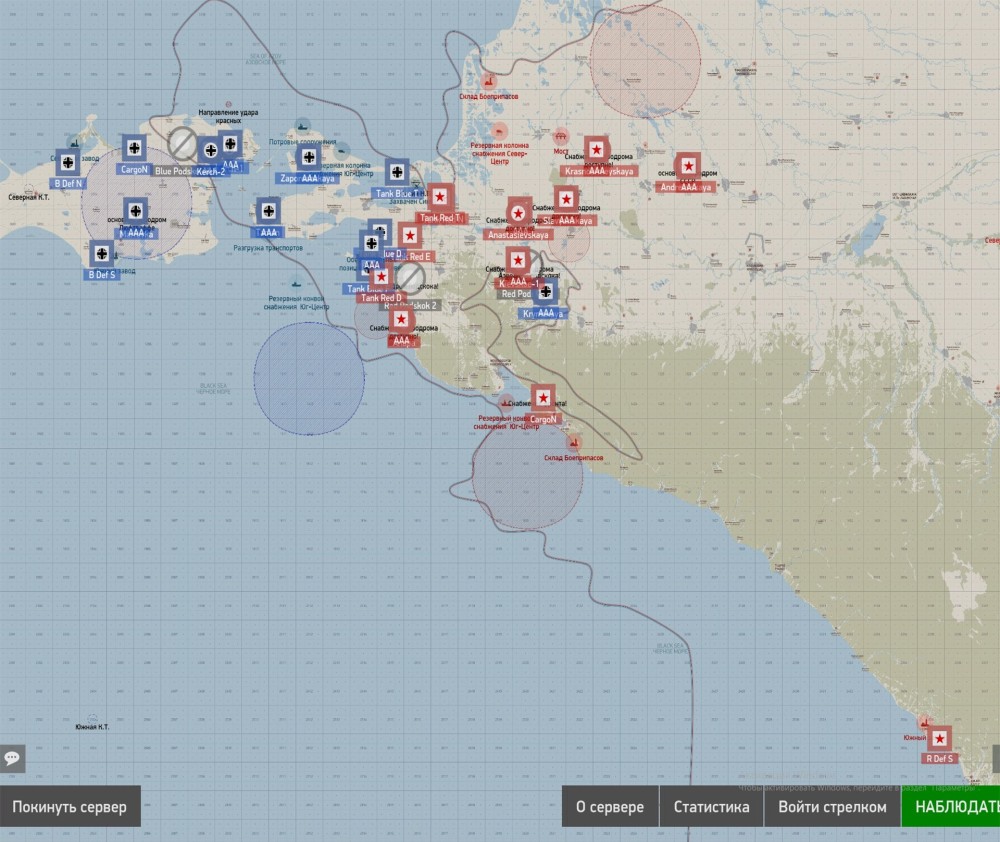Click the Направление удара красных label
This screenshot has width=1000, height=842.
tap(228, 116)
